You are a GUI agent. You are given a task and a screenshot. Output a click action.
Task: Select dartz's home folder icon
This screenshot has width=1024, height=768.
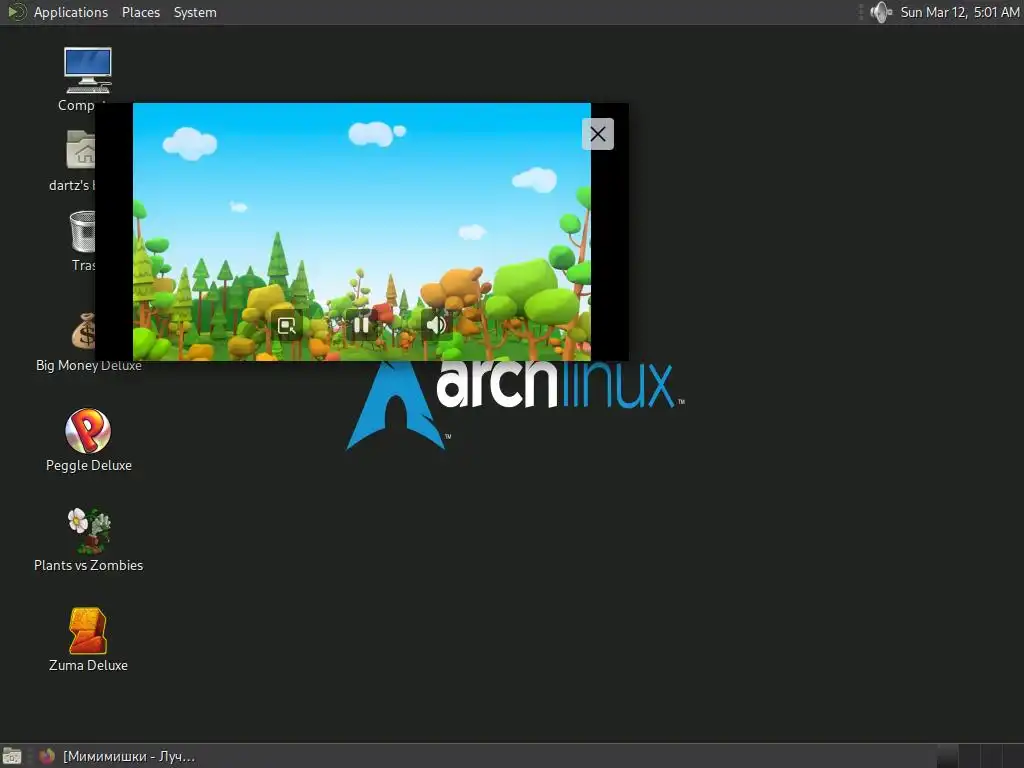click(x=81, y=150)
